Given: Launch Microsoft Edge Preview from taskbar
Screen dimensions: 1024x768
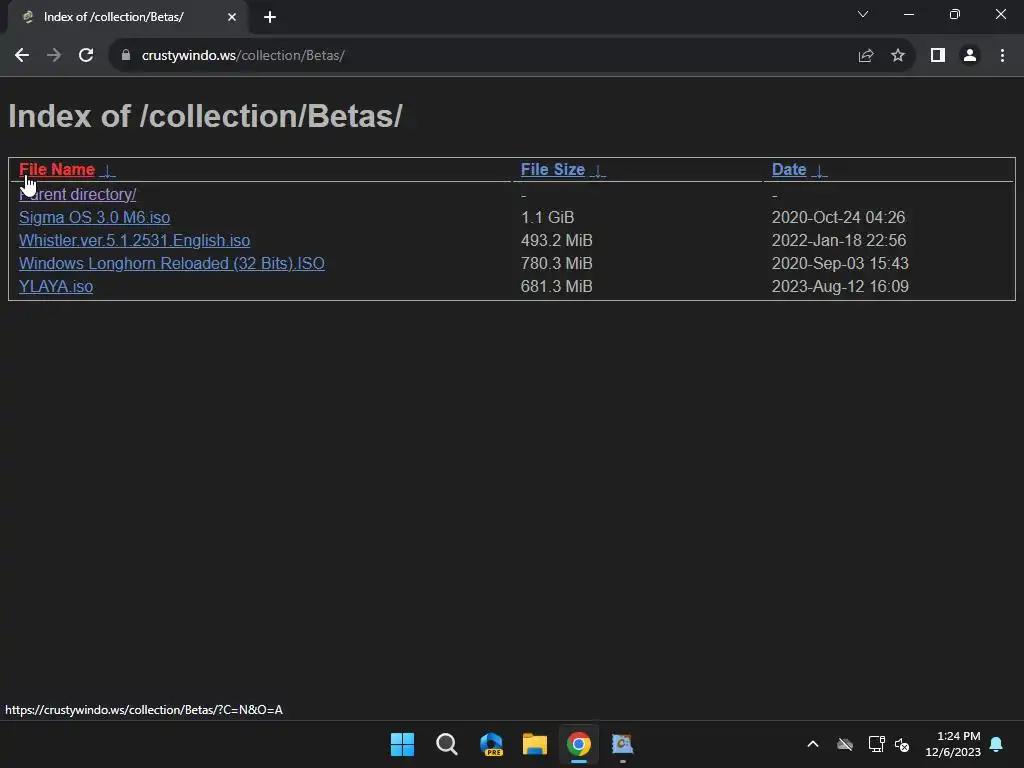Looking at the screenshot, I should tap(491, 744).
